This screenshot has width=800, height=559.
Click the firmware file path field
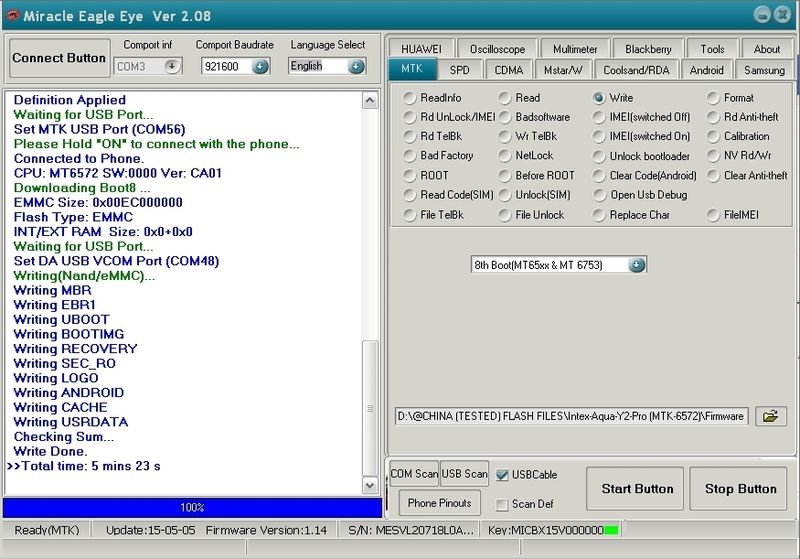(572, 416)
